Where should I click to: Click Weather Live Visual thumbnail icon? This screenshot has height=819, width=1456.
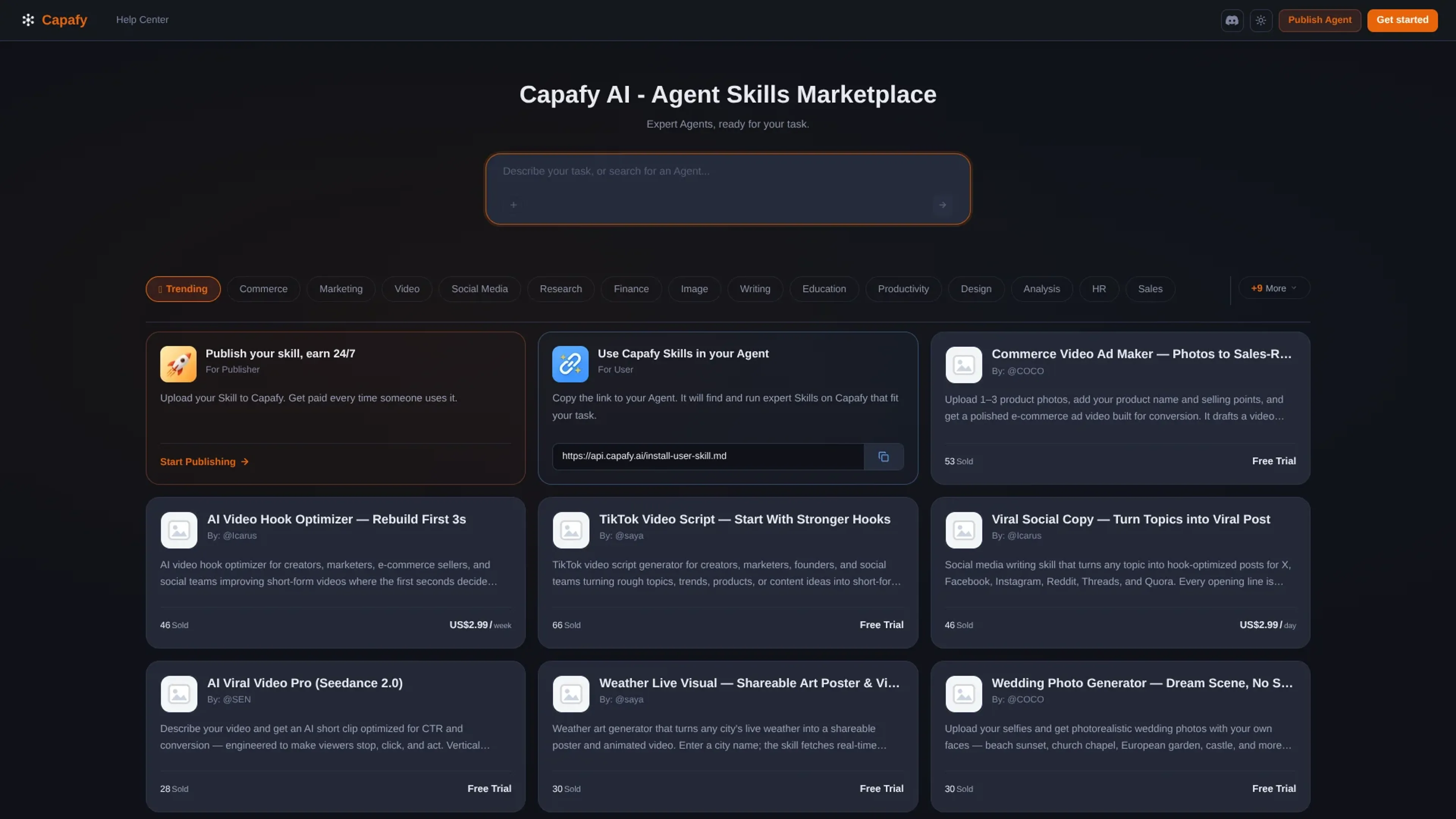click(571, 694)
